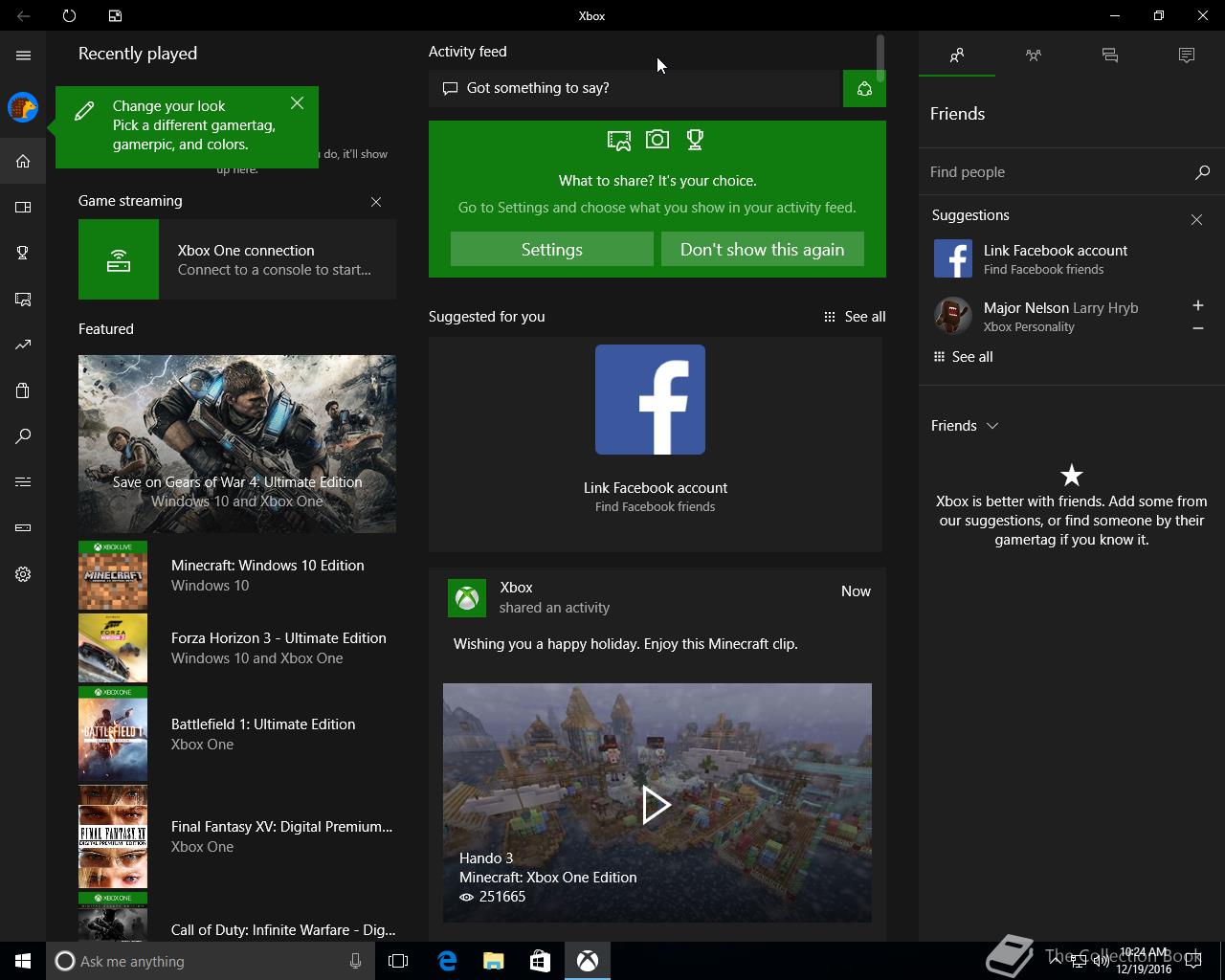Click the Got something to say field
Image resolution: width=1225 pixels, height=980 pixels.
(x=635, y=88)
